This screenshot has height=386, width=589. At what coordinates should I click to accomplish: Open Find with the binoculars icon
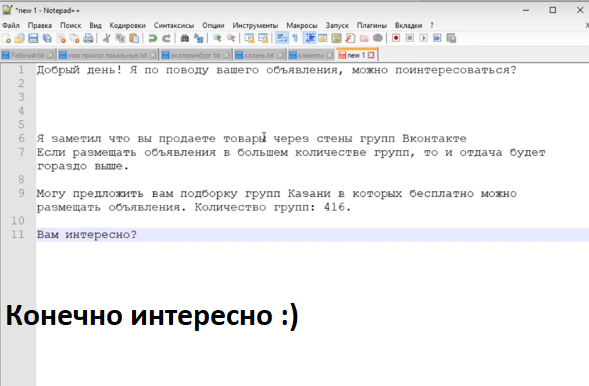point(185,38)
